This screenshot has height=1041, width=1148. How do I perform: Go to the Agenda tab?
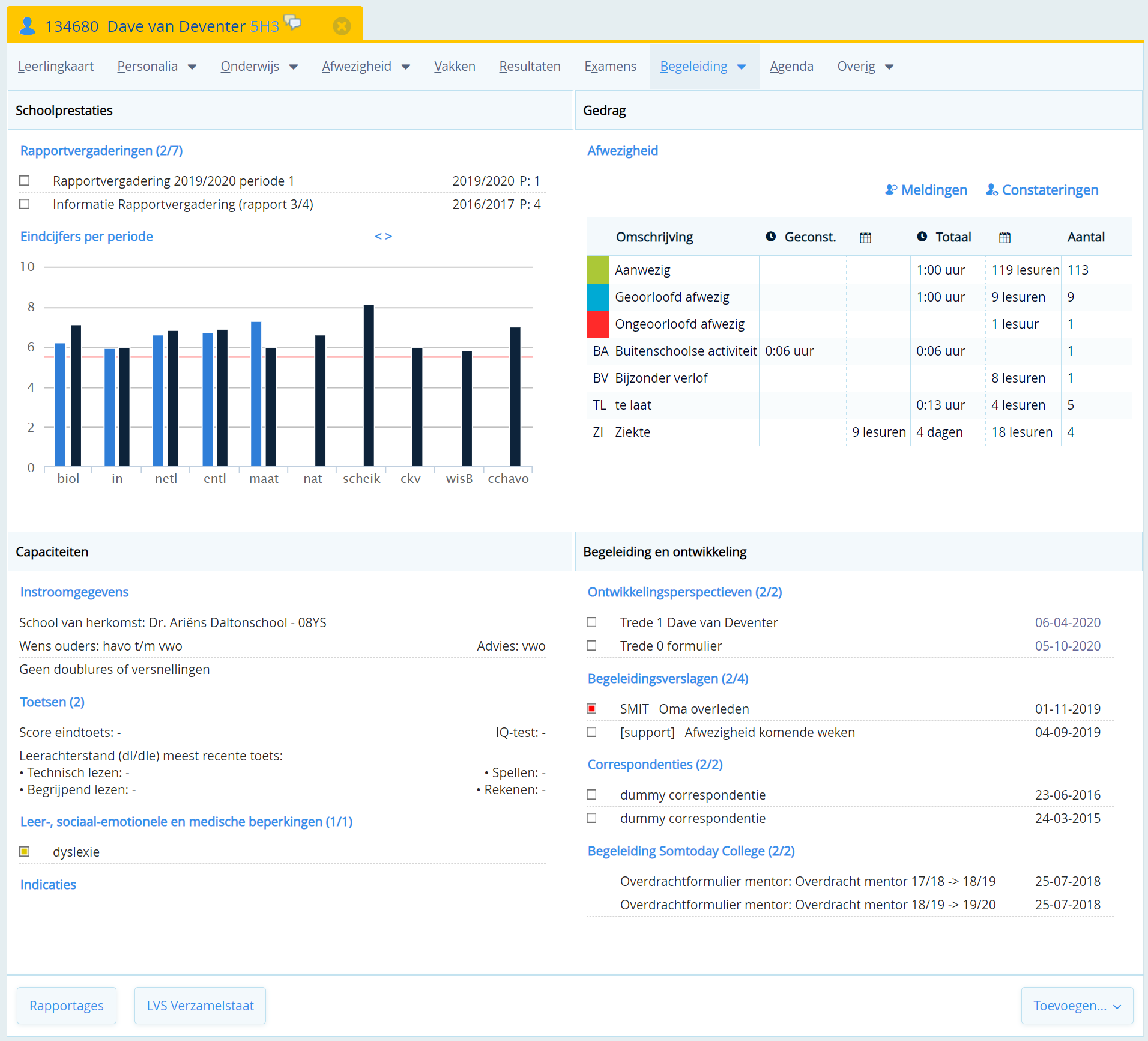pyautogui.click(x=791, y=67)
